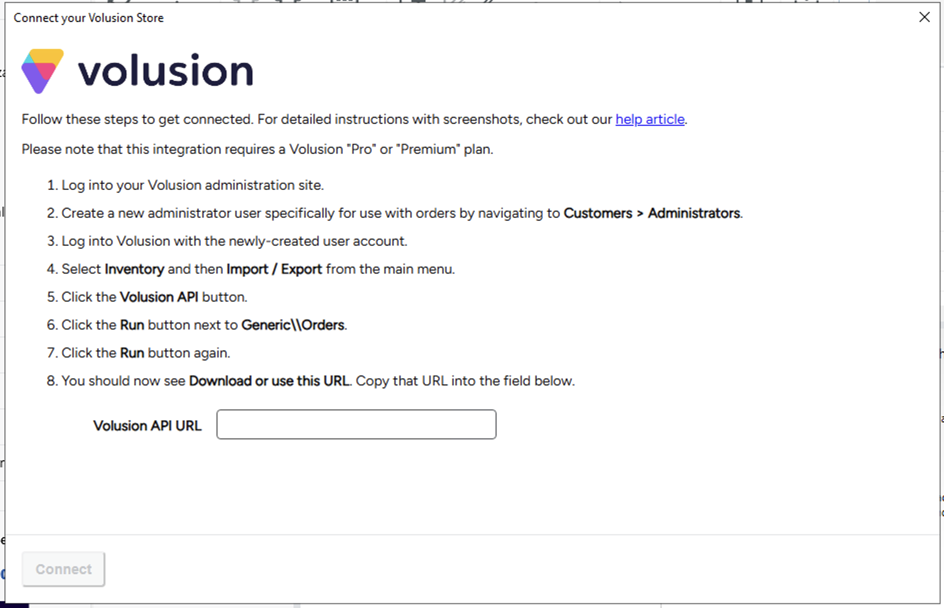Screen dimensions: 944x608
Task: Click the Connect button
Action: point(63,569)
